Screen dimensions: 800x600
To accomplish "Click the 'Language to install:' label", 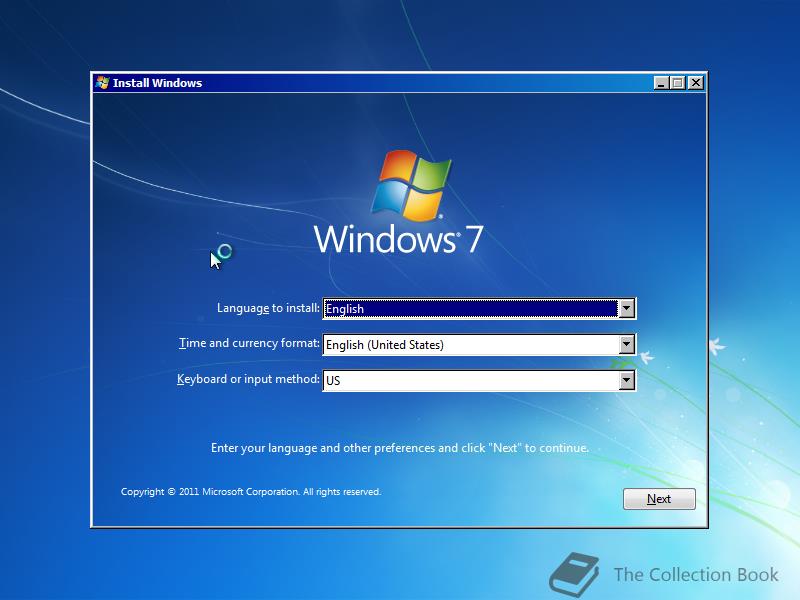I will [268, 308].
